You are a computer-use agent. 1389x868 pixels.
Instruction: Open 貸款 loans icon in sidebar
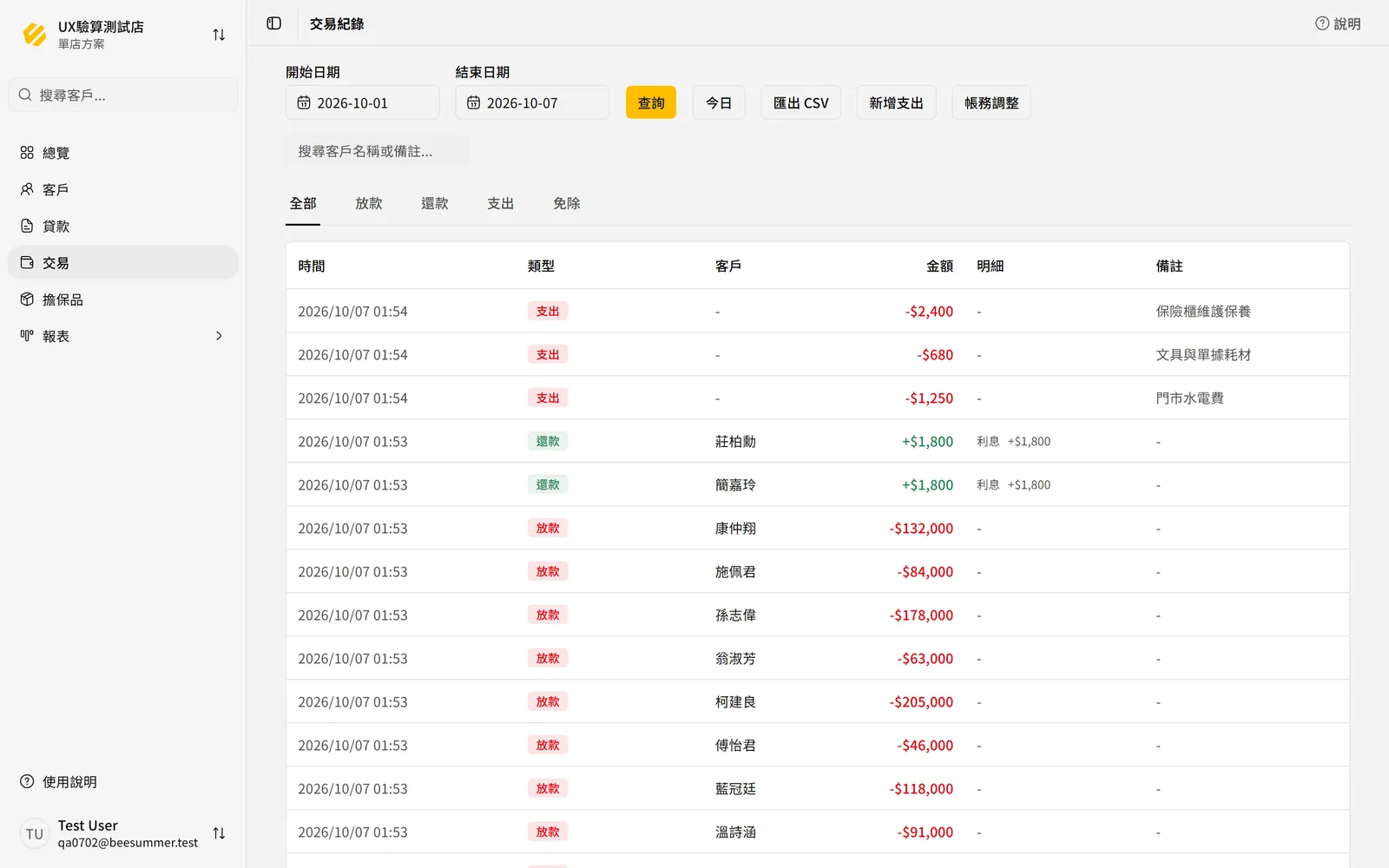pyautogui.click(x=27, y=226)
